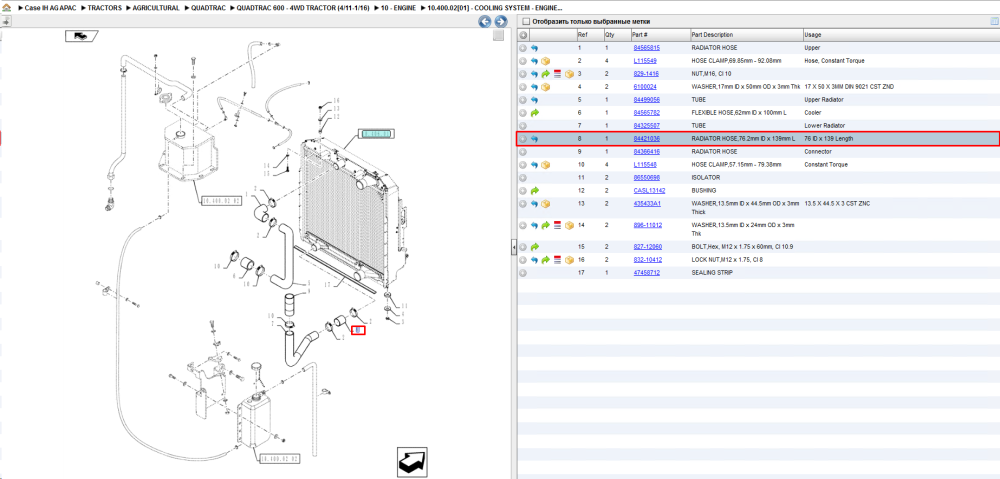Click blue arrow for Upper Radiator TUBE
Image resolution: width=1000 pixels, height=479 pixels.
(x=534, y=100)
